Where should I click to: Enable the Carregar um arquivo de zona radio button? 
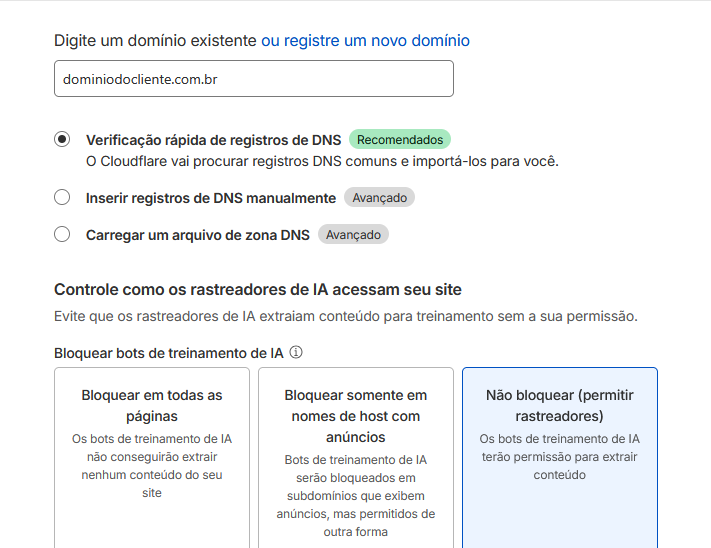[62, 234]
